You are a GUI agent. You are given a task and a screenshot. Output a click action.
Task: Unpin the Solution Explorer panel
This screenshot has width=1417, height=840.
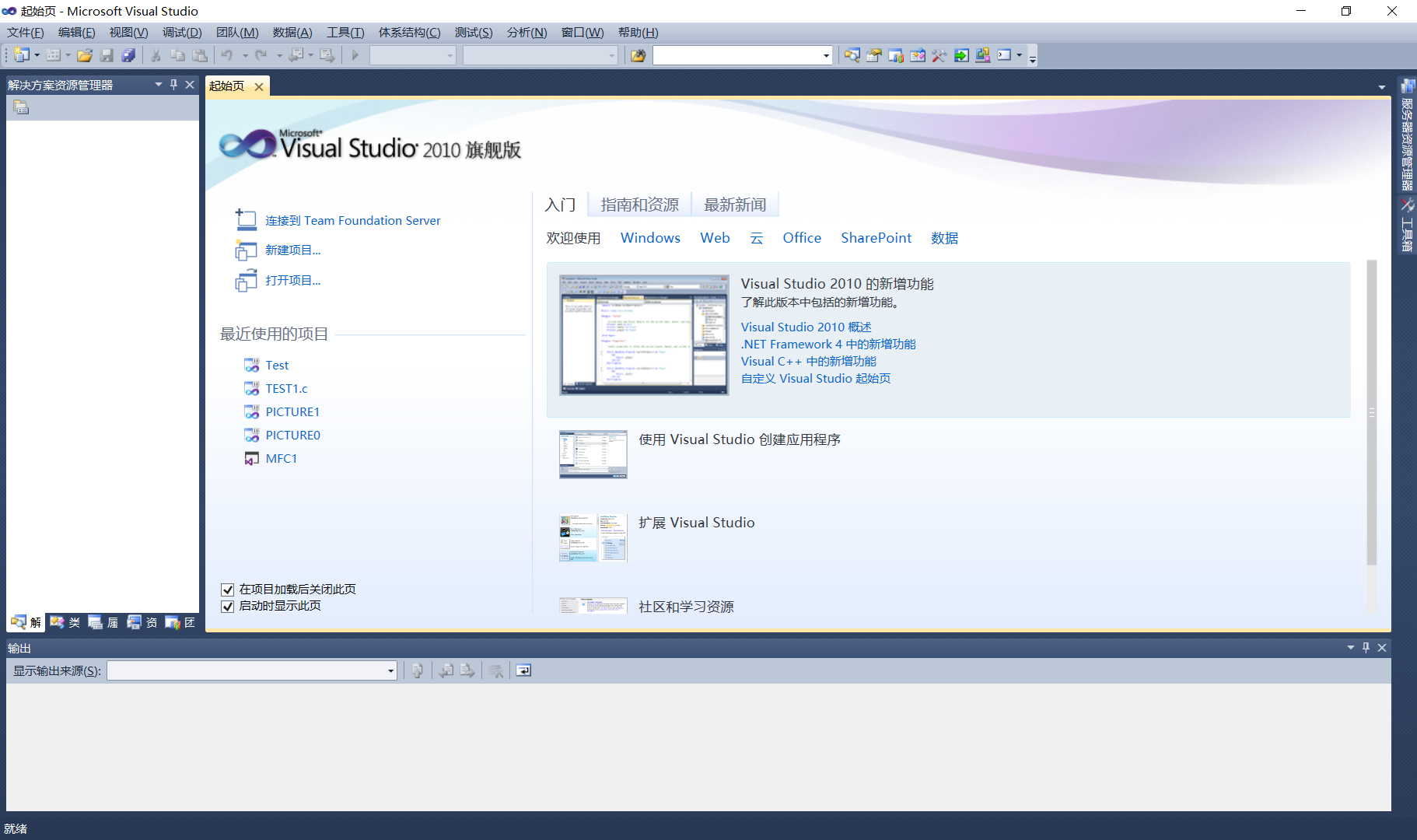[173, 85]
